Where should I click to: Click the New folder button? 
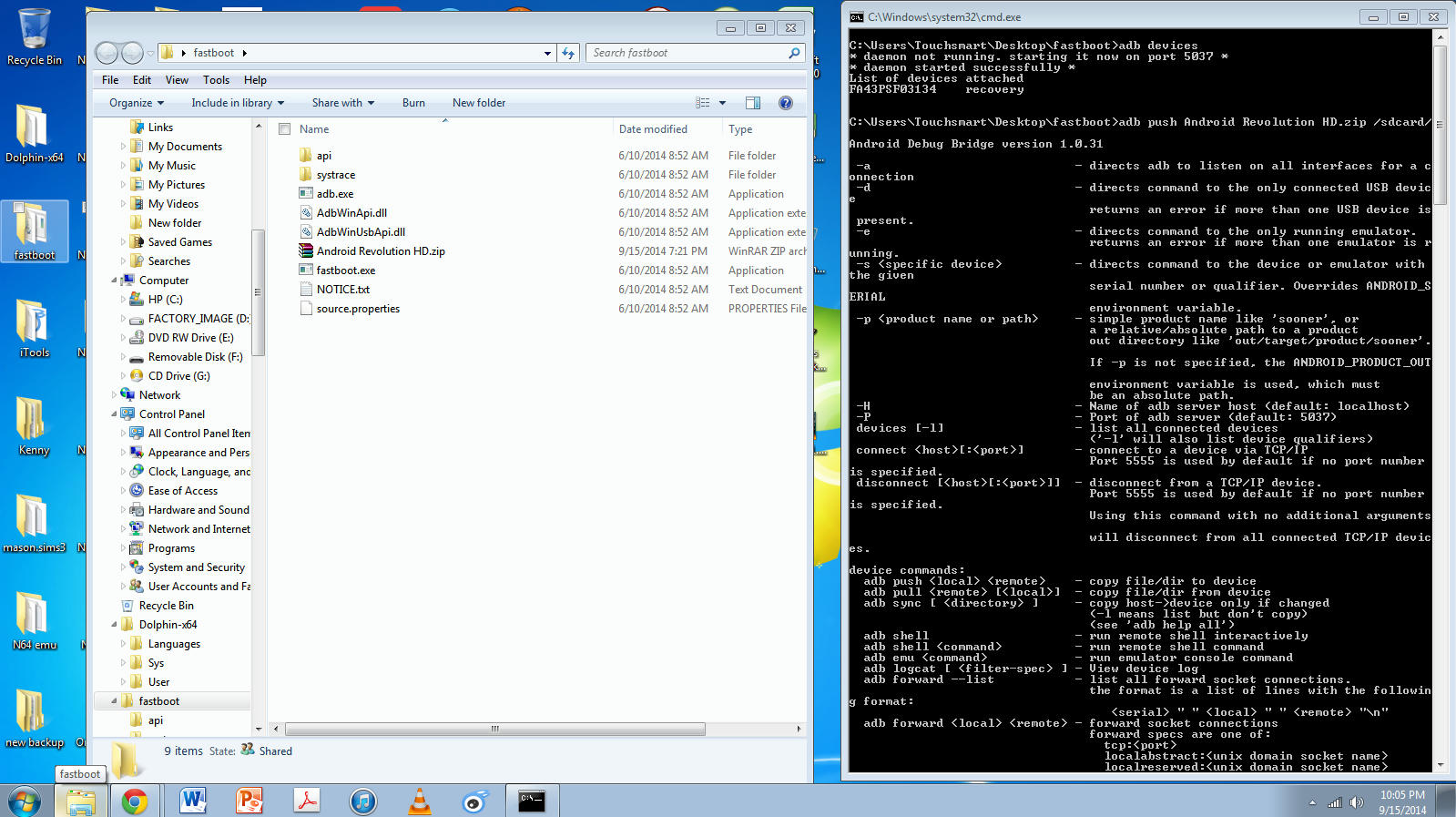[479, 103]
